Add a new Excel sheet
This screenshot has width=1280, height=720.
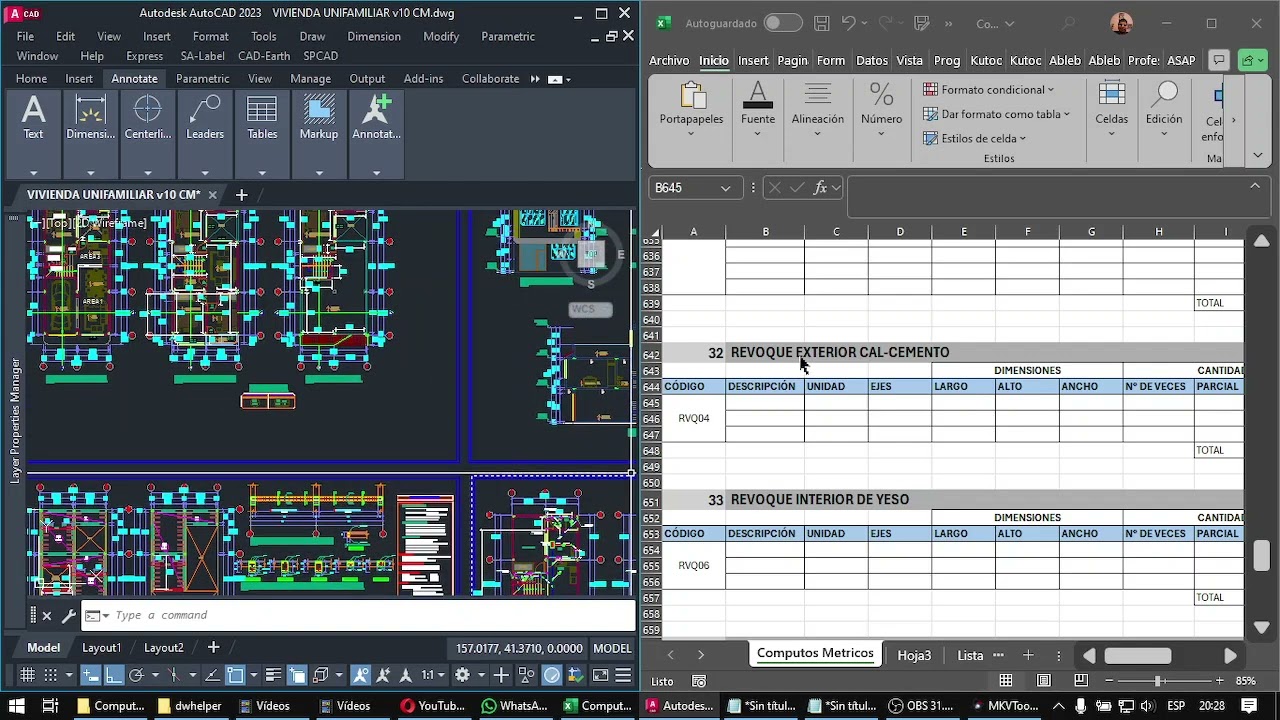(1028, 655)
